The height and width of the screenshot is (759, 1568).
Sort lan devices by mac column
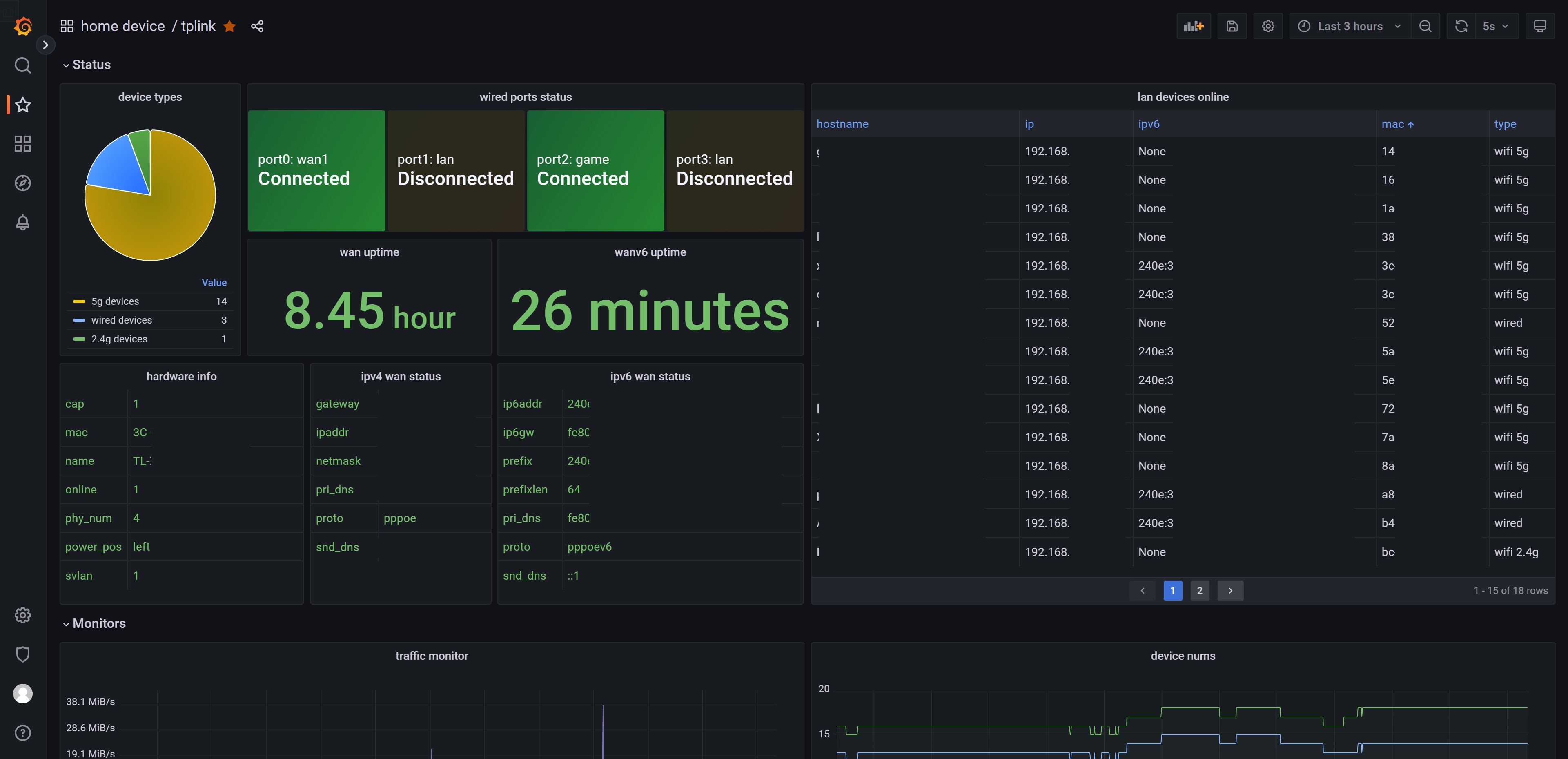(1397, 124)
